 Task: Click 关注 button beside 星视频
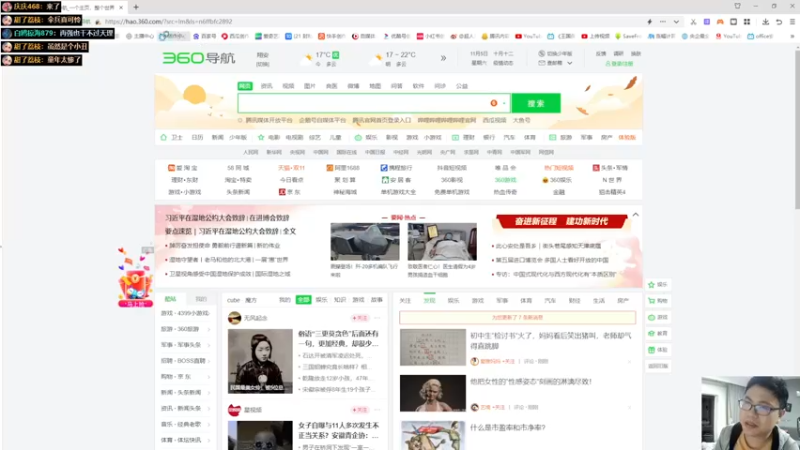[360, 410]
